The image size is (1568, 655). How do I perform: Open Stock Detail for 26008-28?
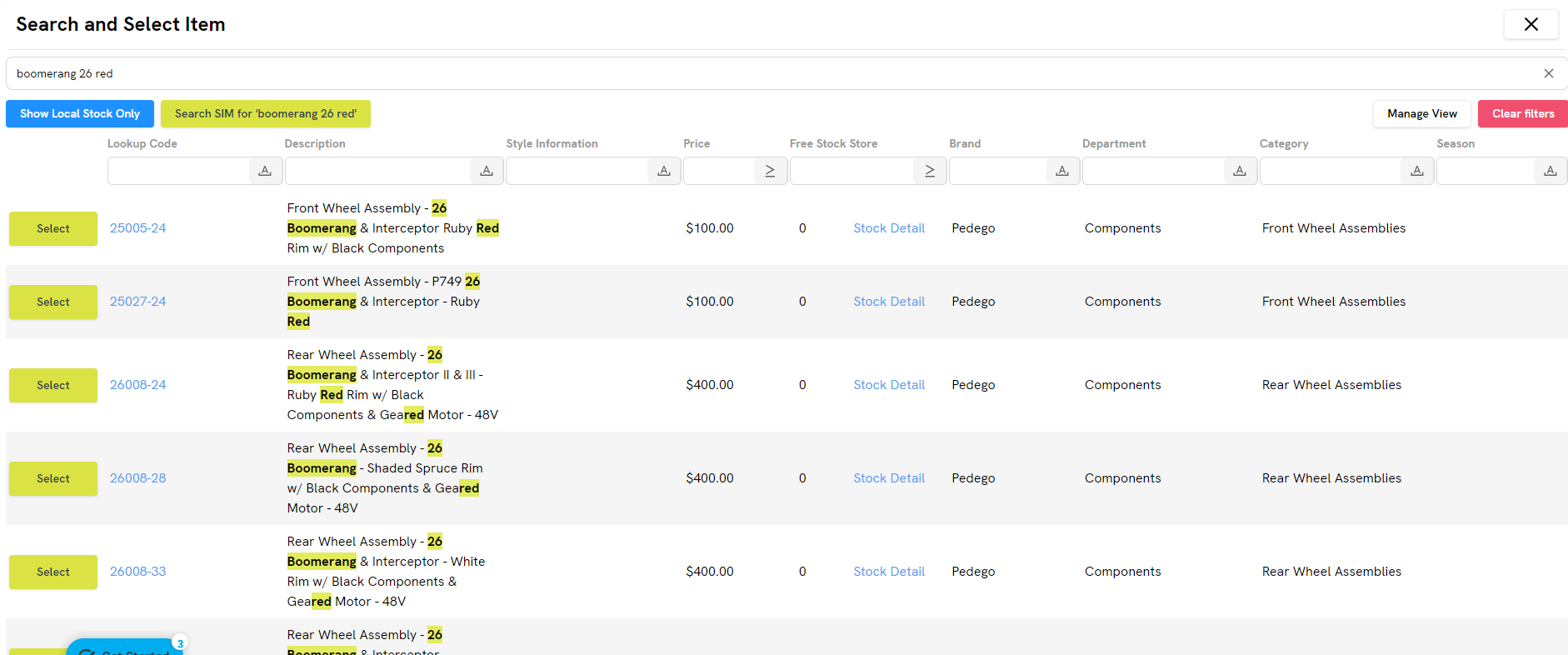[889, 478]
